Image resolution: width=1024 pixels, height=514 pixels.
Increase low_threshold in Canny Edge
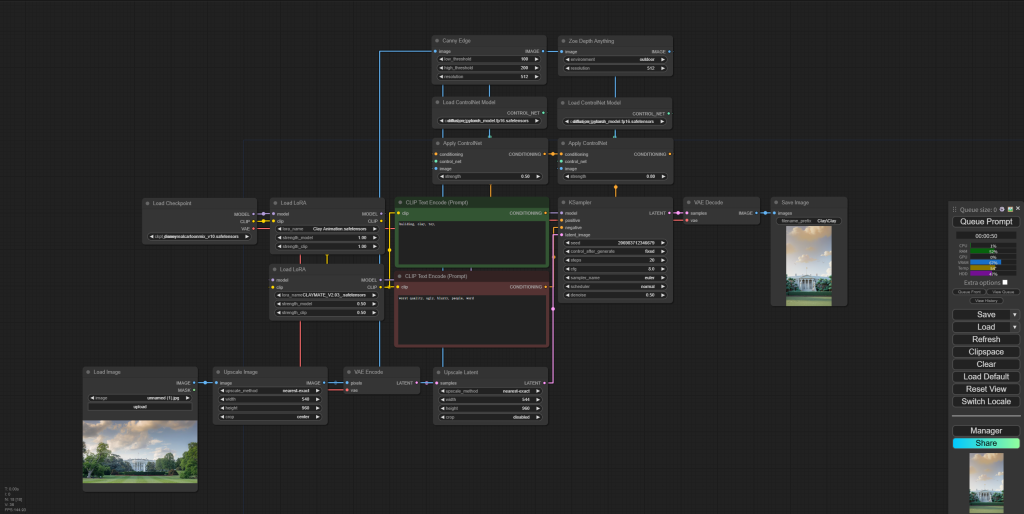(x=537, y=59)
